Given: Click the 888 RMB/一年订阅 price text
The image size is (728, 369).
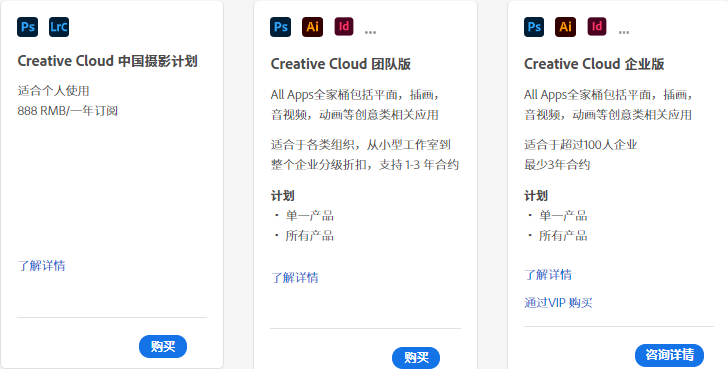Looking at the screenshot, I should pos(68,111).
